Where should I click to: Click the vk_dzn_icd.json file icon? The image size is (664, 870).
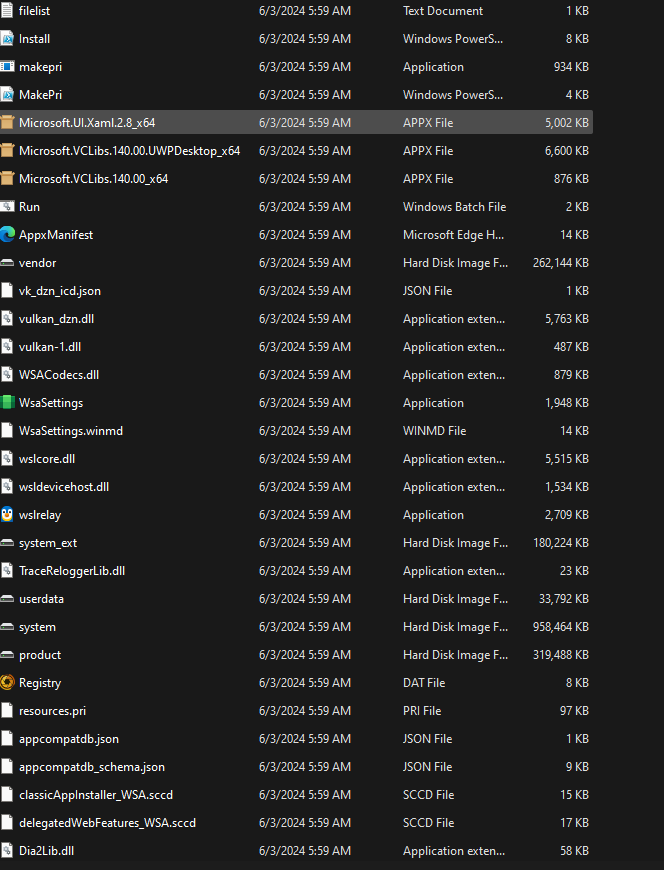coord(7,291)
